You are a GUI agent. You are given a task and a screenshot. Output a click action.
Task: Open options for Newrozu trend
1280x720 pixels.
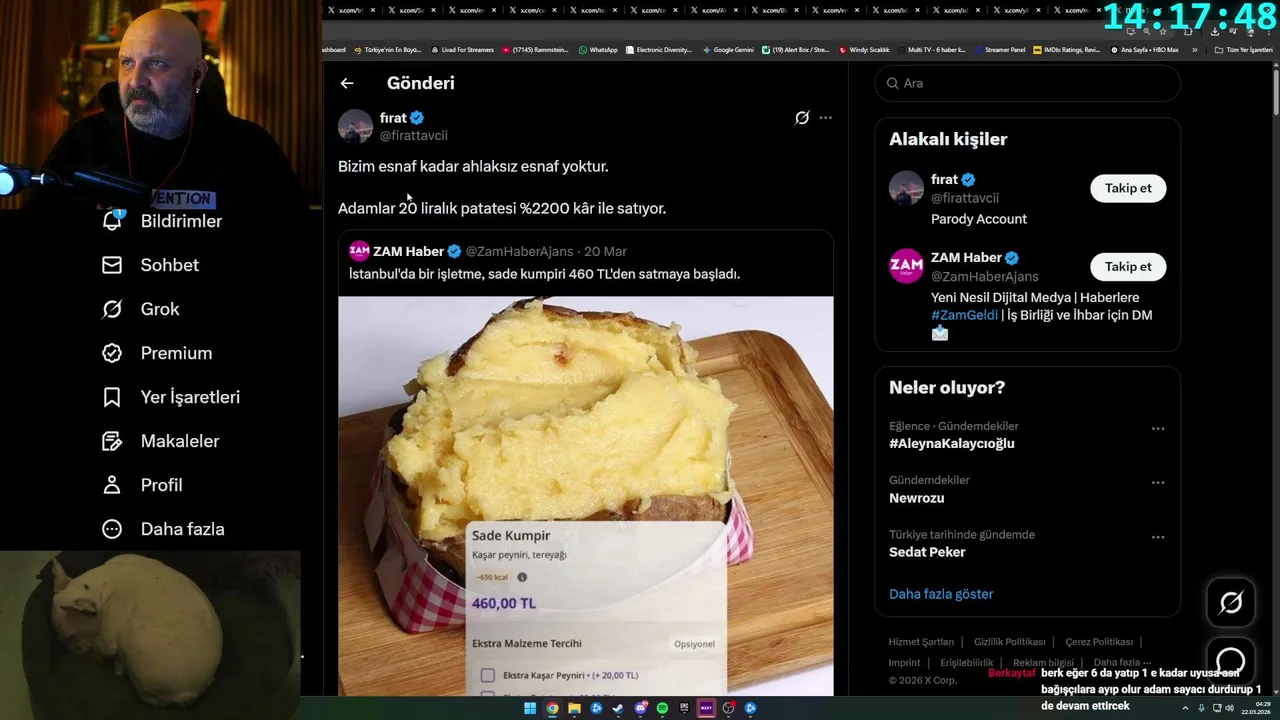1158,482
